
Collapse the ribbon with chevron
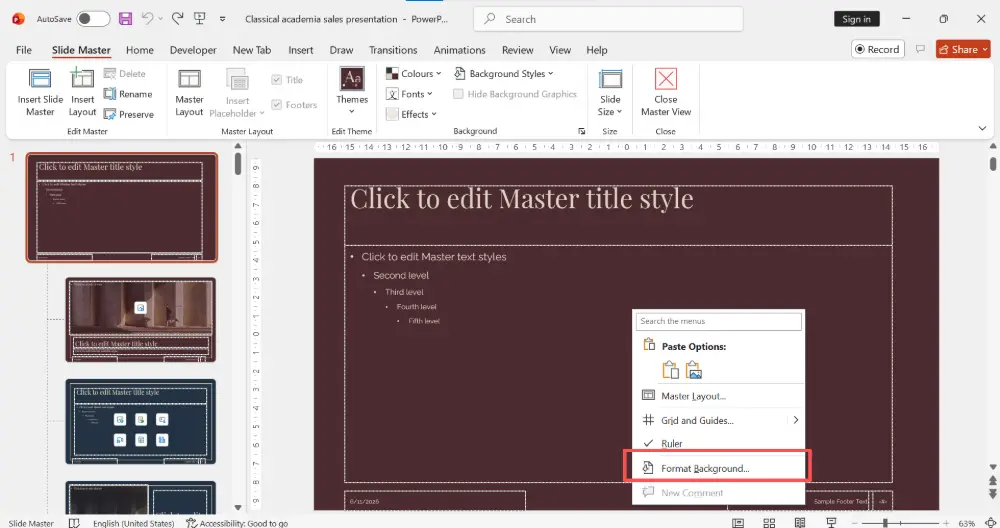[x=982, y=128]
